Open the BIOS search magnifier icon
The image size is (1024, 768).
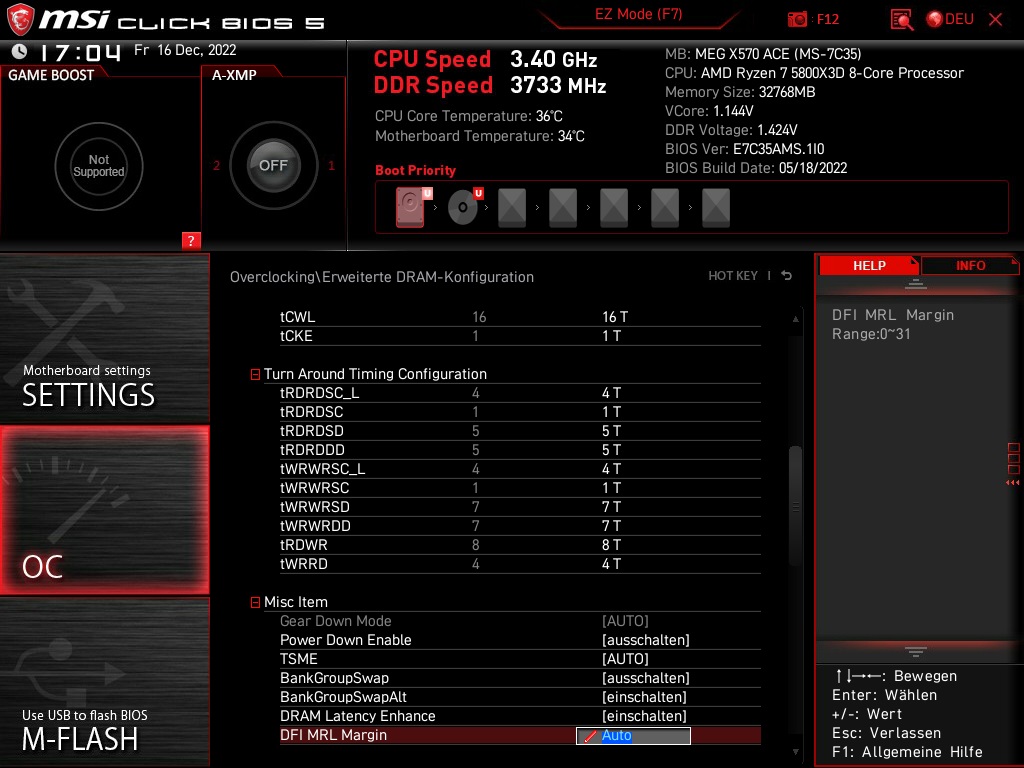[902, 20]
